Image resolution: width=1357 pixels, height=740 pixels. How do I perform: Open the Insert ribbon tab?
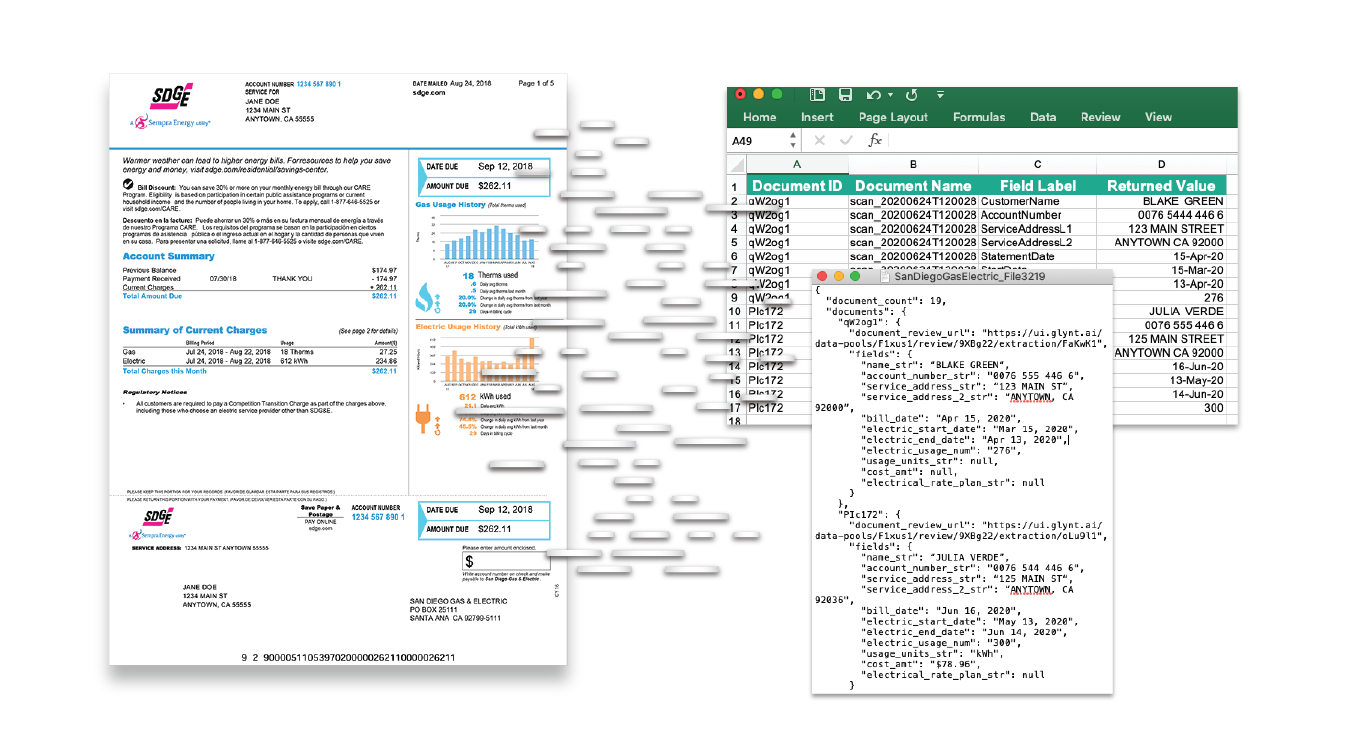click(x=816, y=117)
